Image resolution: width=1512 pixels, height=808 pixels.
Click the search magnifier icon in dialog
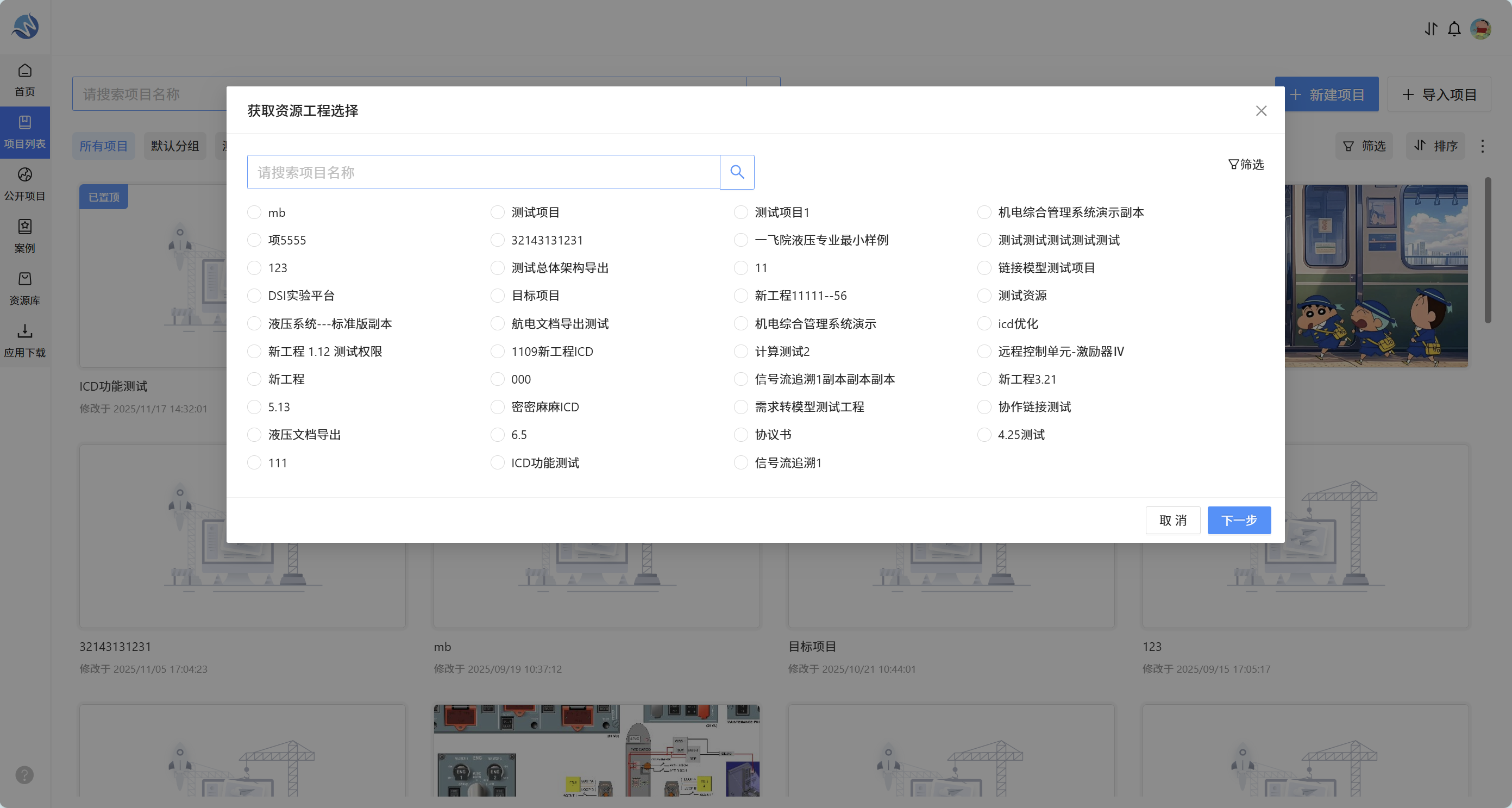(737, 172)
